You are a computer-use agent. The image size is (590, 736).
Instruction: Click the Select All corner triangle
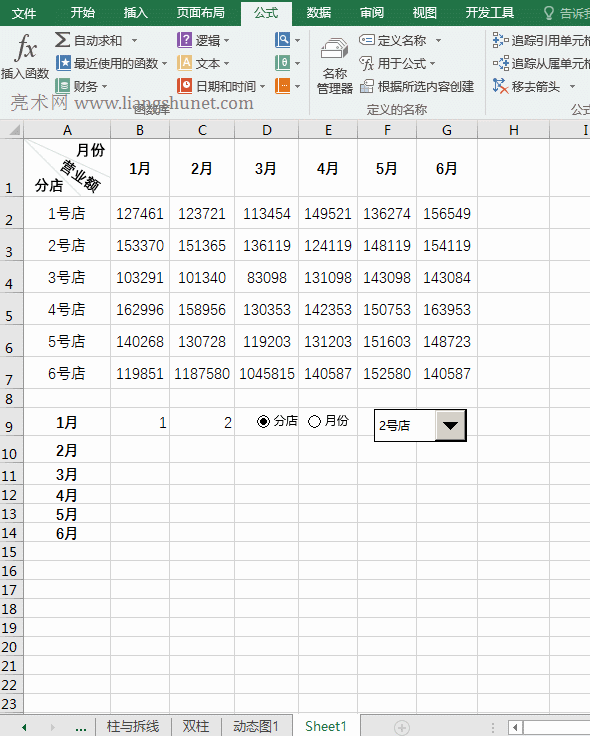tap(14, 130)
